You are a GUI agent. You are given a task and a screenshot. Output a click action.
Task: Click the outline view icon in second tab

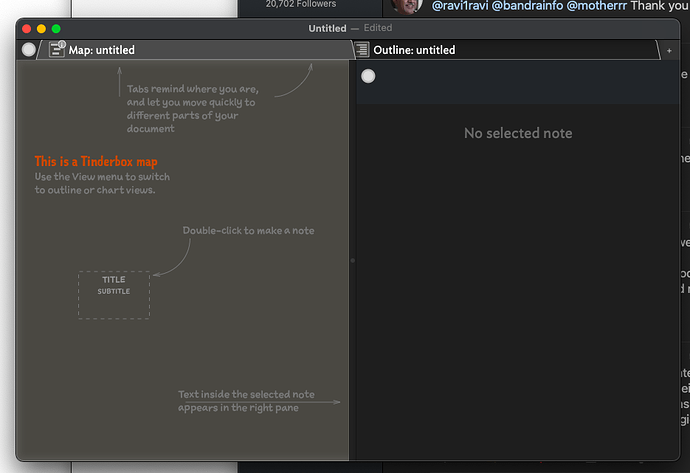[x=362, y=49]
